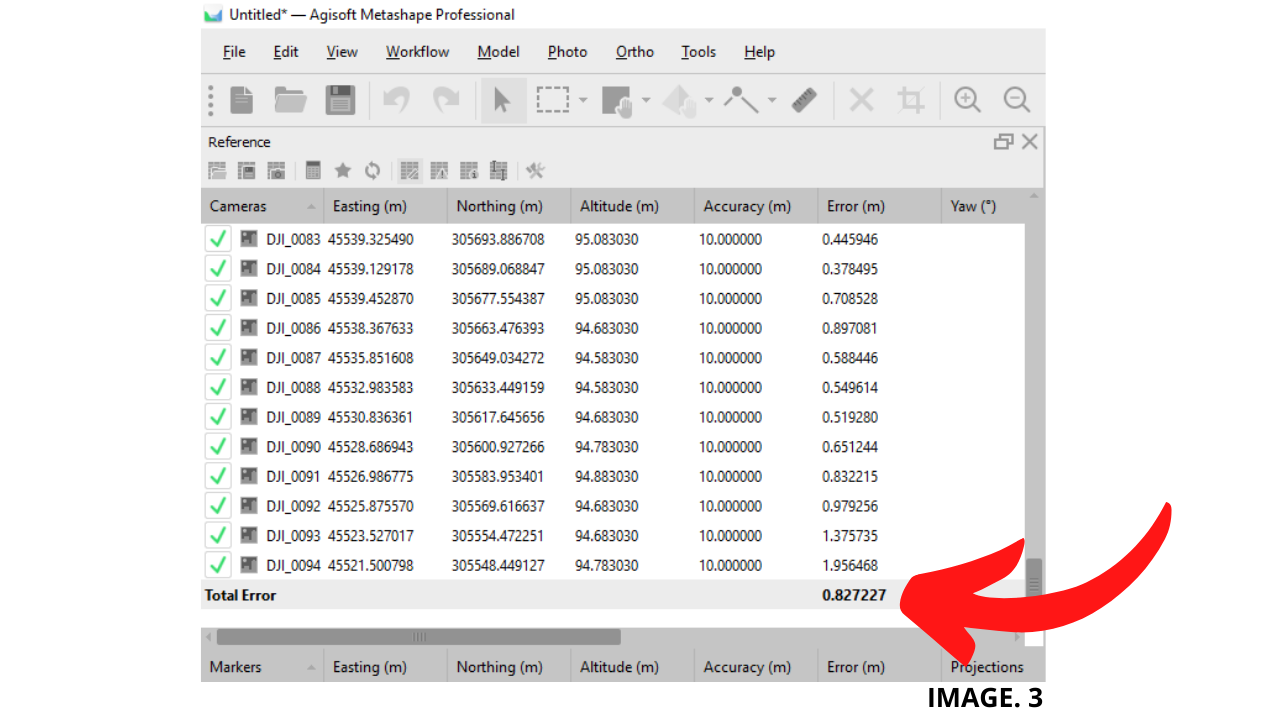Uncheck camera DJI_0091
Image resolution: width=1280 pixels, height=720 pixels.
(x=218, y=476)
